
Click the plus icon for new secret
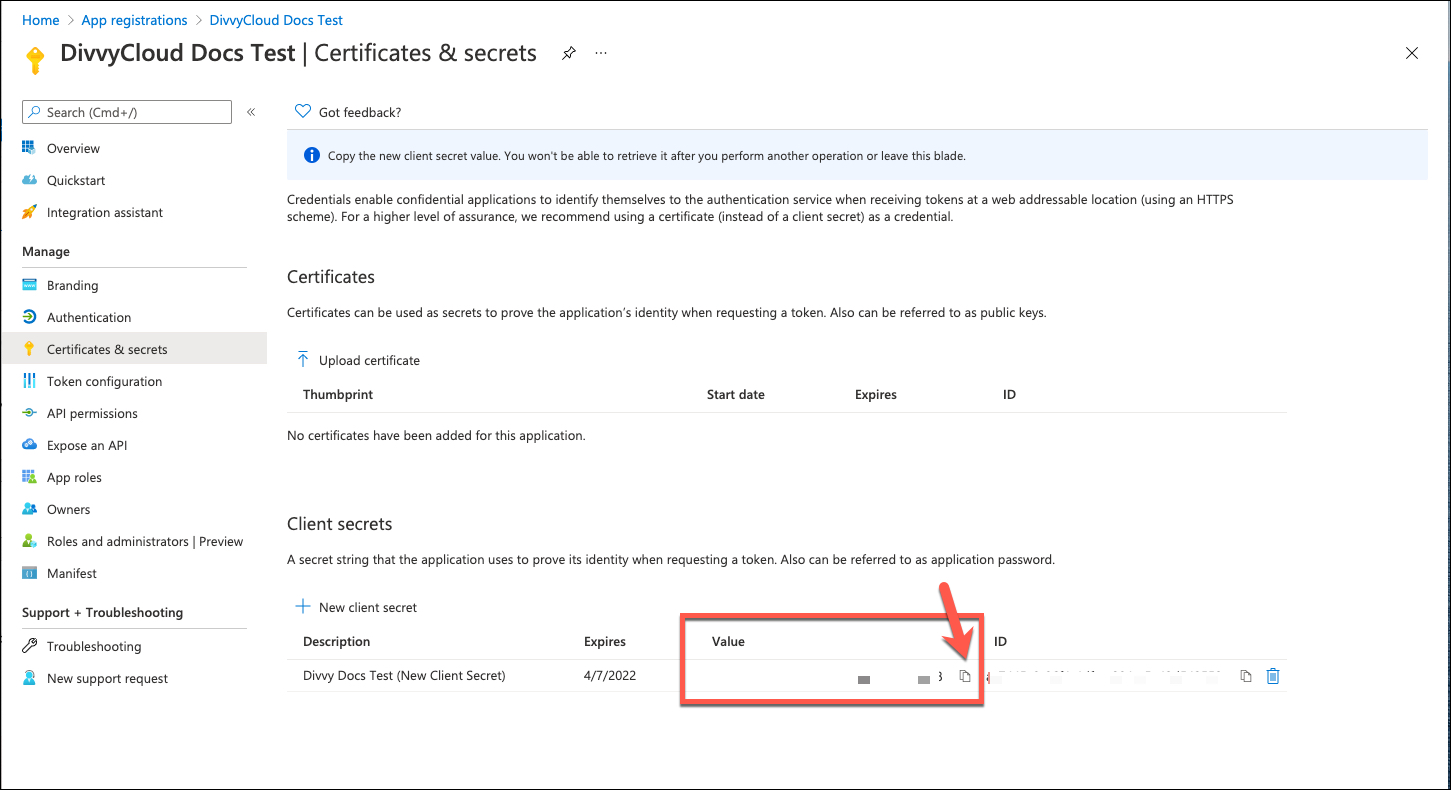click(303, 607)
